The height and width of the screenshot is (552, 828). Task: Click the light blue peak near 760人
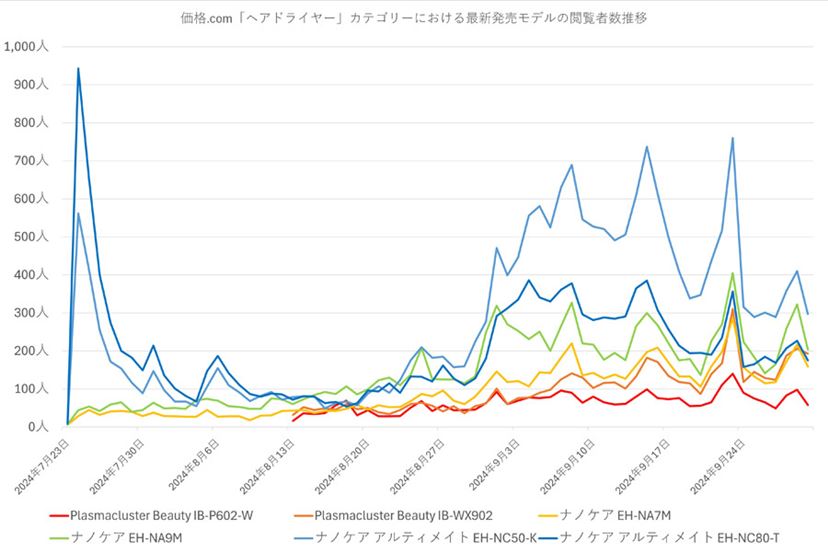732,138
